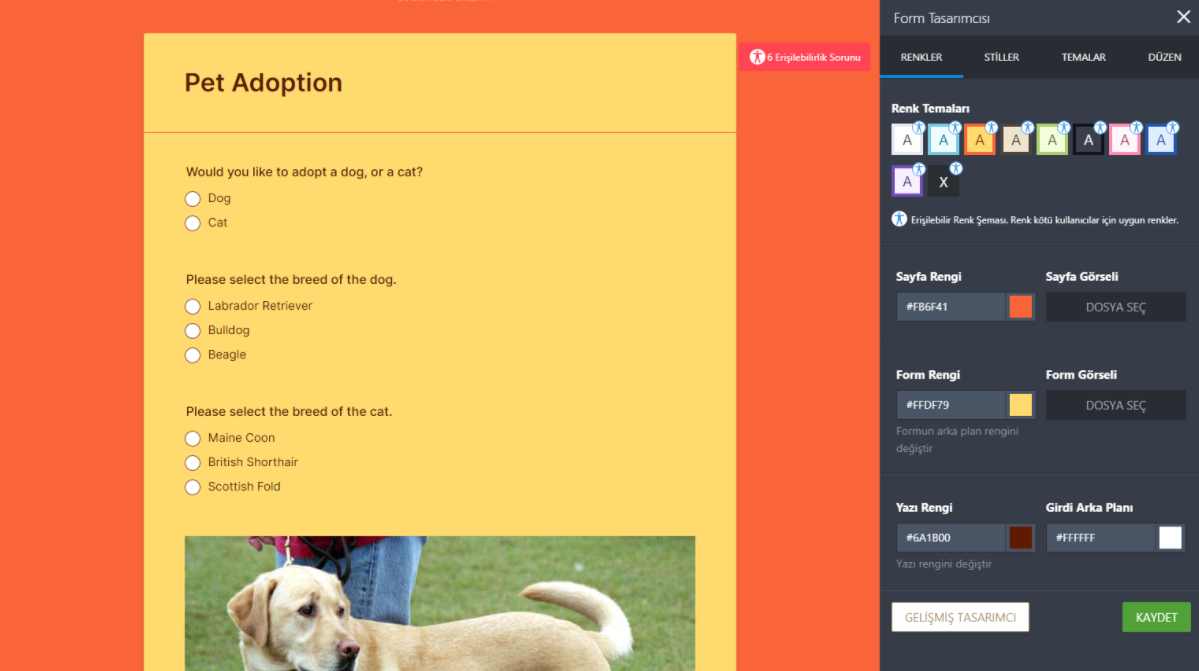Click 'Please select the breed of the cat.'
Image resolution: width=1199 pixels, height=671 pixels.
click(288, 411)
